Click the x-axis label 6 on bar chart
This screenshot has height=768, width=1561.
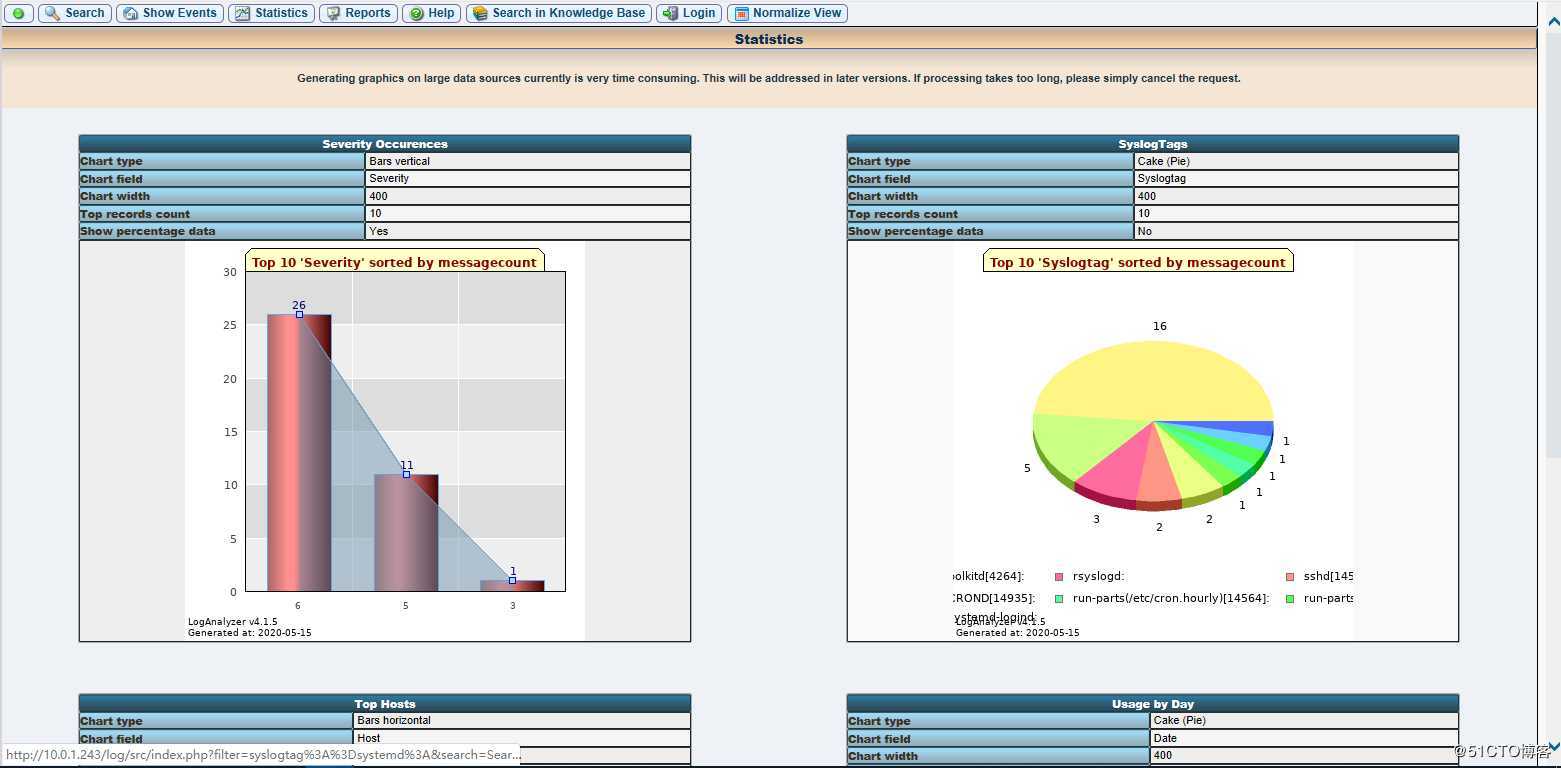pyautogui.click(x=298, y=605)
